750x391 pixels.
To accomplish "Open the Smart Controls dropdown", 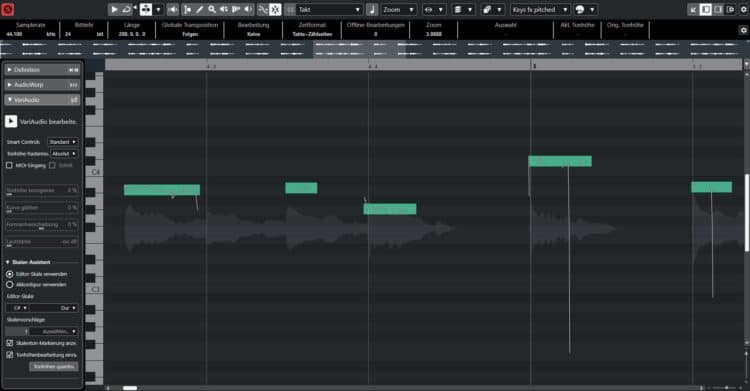I will tap(63, 142).
